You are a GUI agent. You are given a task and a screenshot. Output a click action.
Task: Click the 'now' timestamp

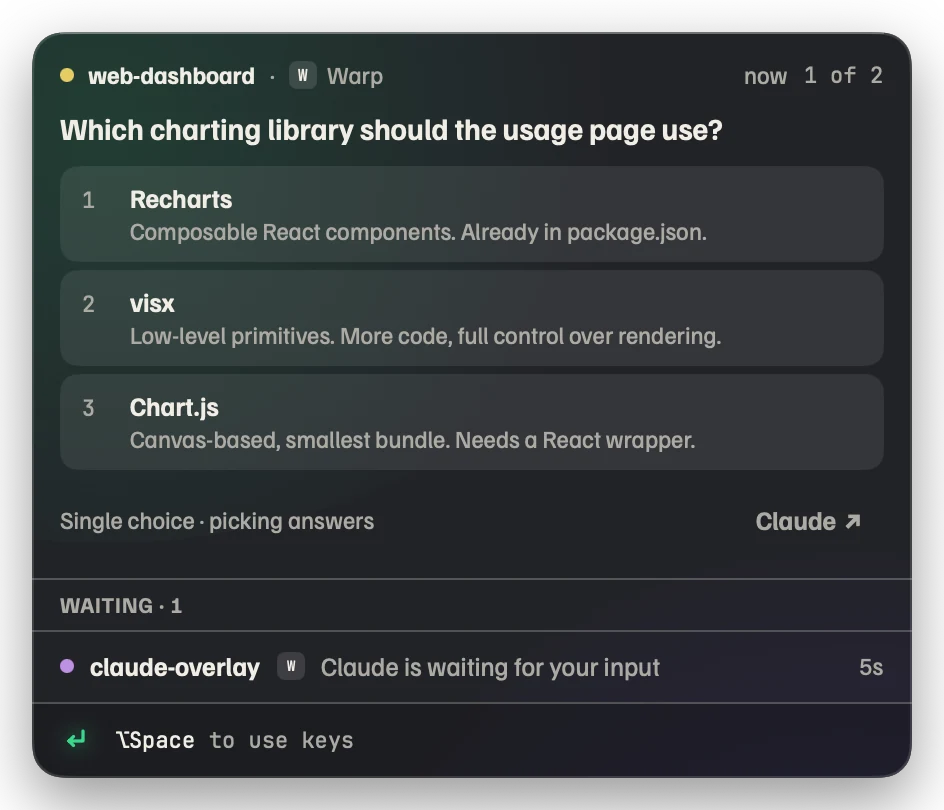pos(765,76)
